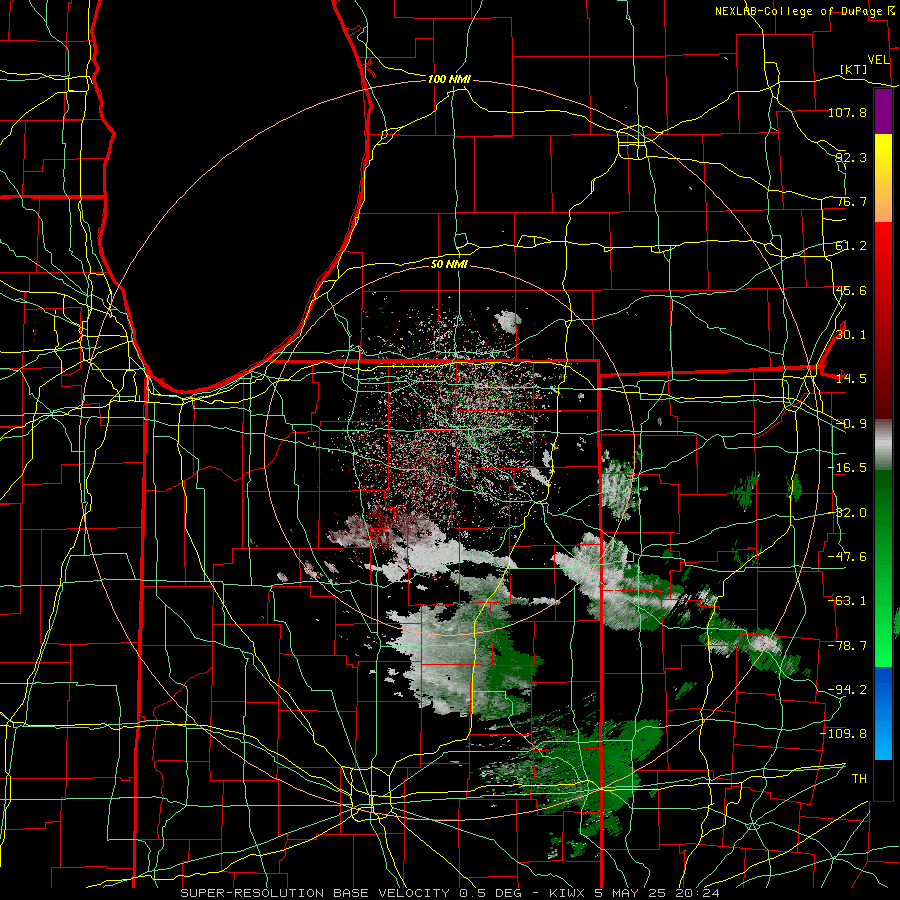900x900 pixels.
Task: Select the 45.6 velocity scale value
Action: click(851, 290)
